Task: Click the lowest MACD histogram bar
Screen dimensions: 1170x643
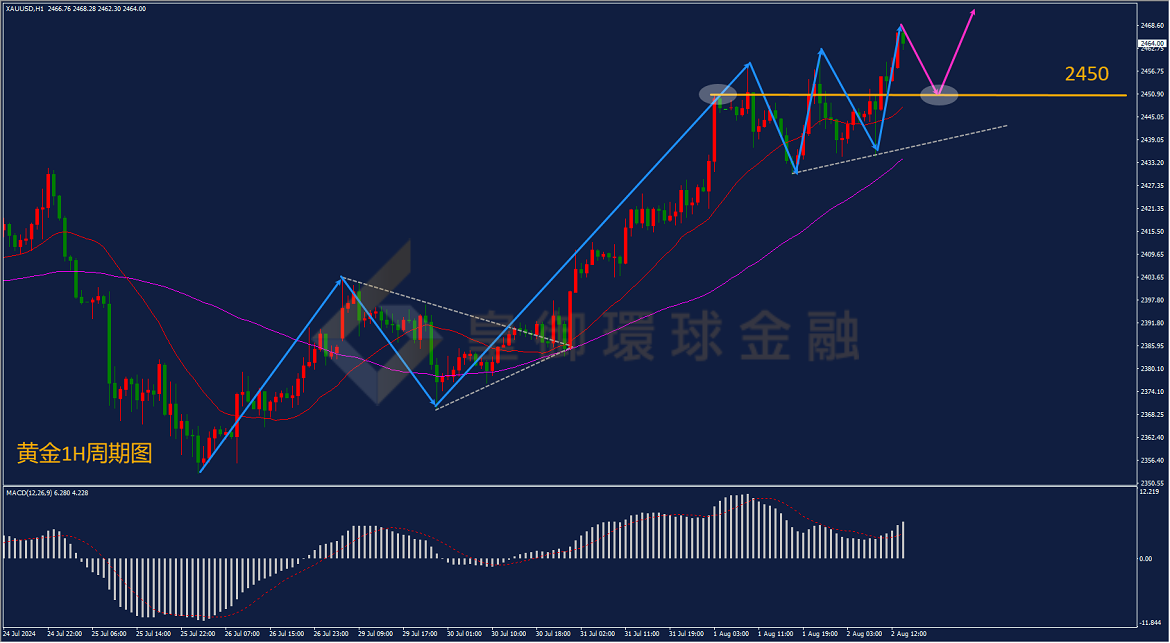Action: [201, 589]
